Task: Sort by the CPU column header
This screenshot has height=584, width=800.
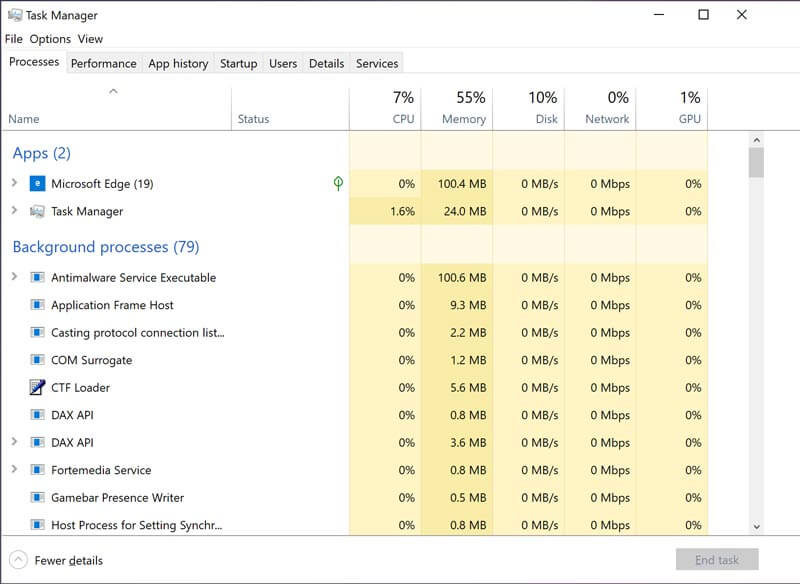Action: point(385,108)
